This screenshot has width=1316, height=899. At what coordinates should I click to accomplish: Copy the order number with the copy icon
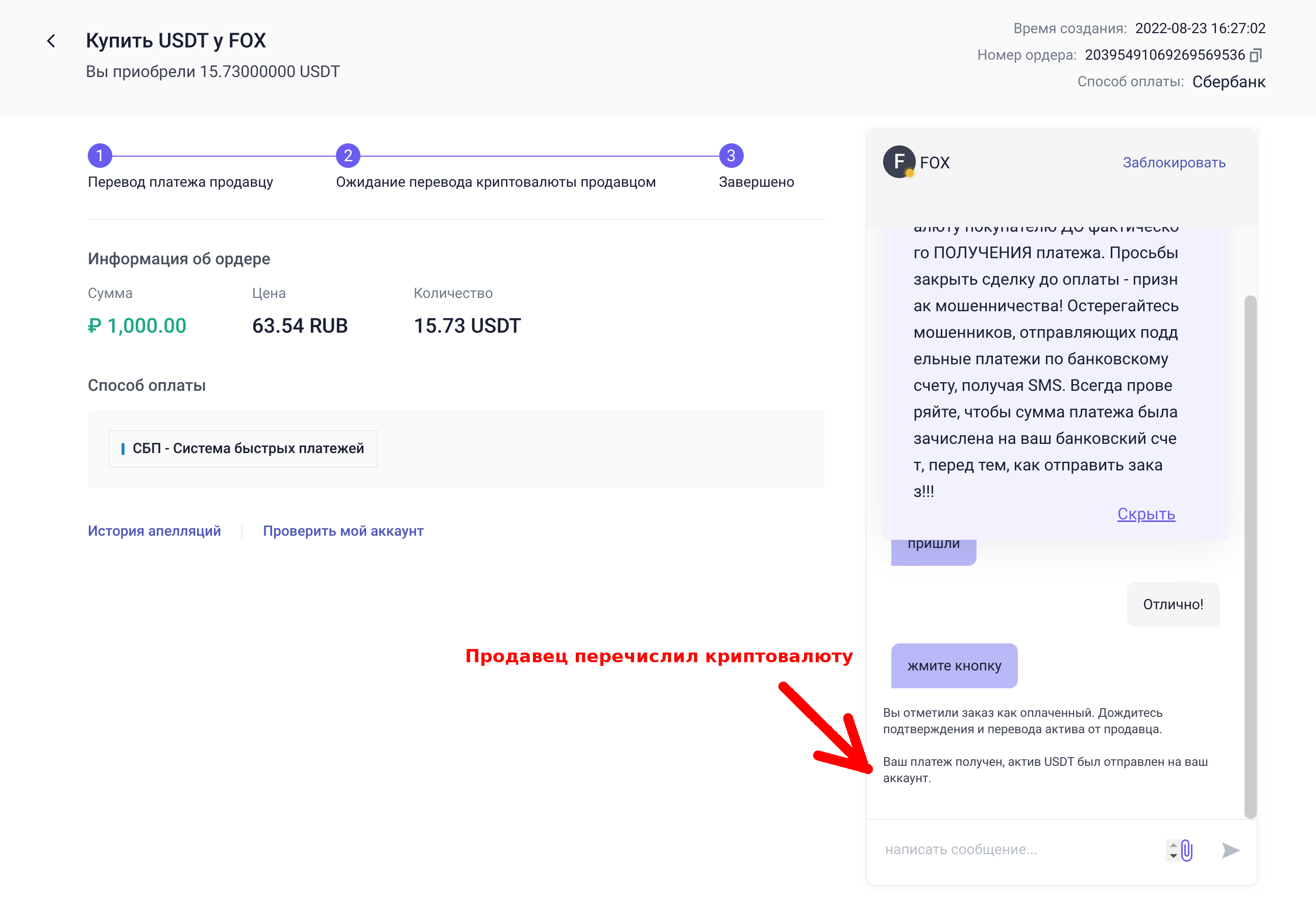tap(1255, 55)
